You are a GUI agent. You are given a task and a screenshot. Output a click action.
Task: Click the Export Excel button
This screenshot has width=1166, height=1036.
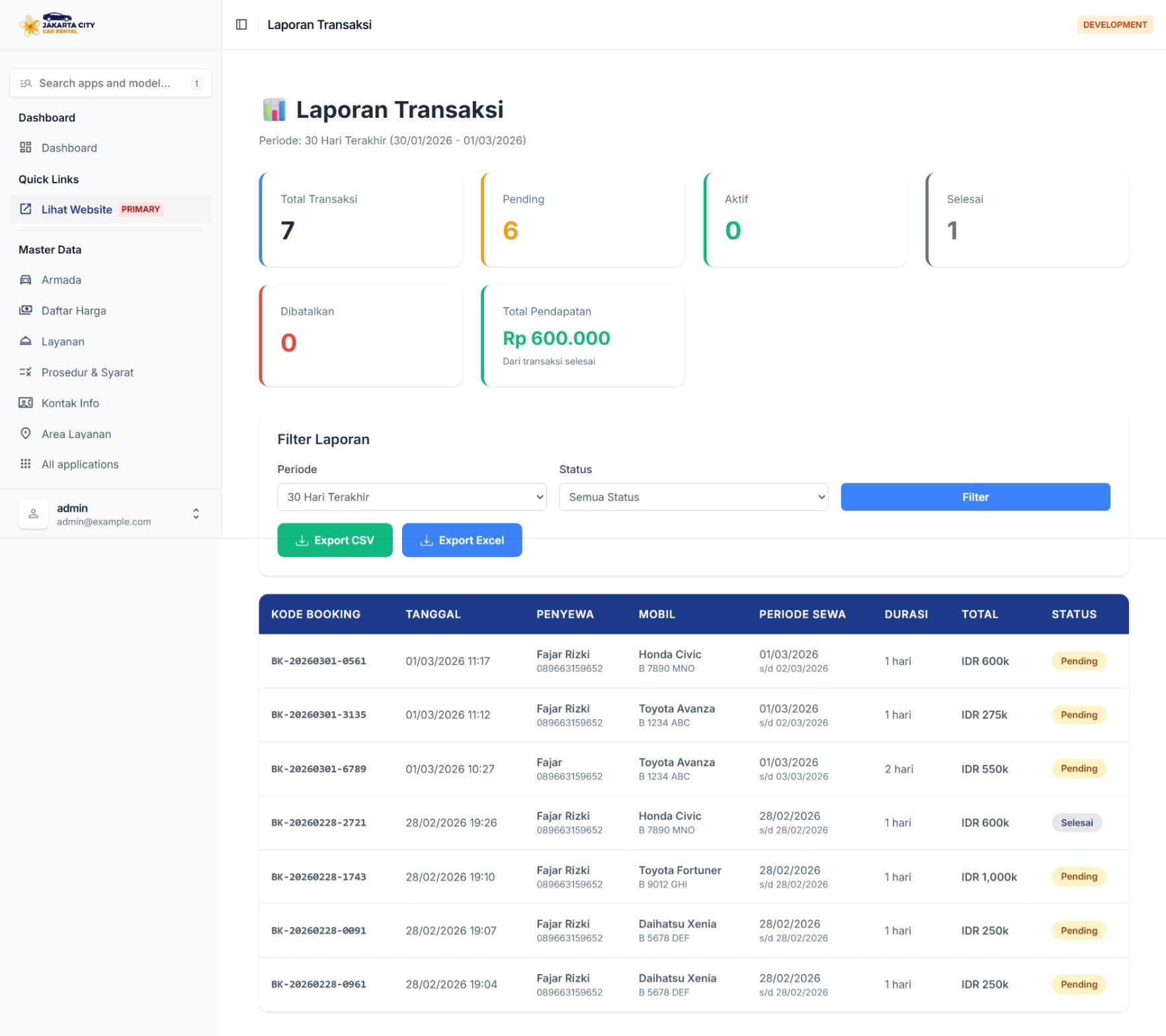coord(462,540)
